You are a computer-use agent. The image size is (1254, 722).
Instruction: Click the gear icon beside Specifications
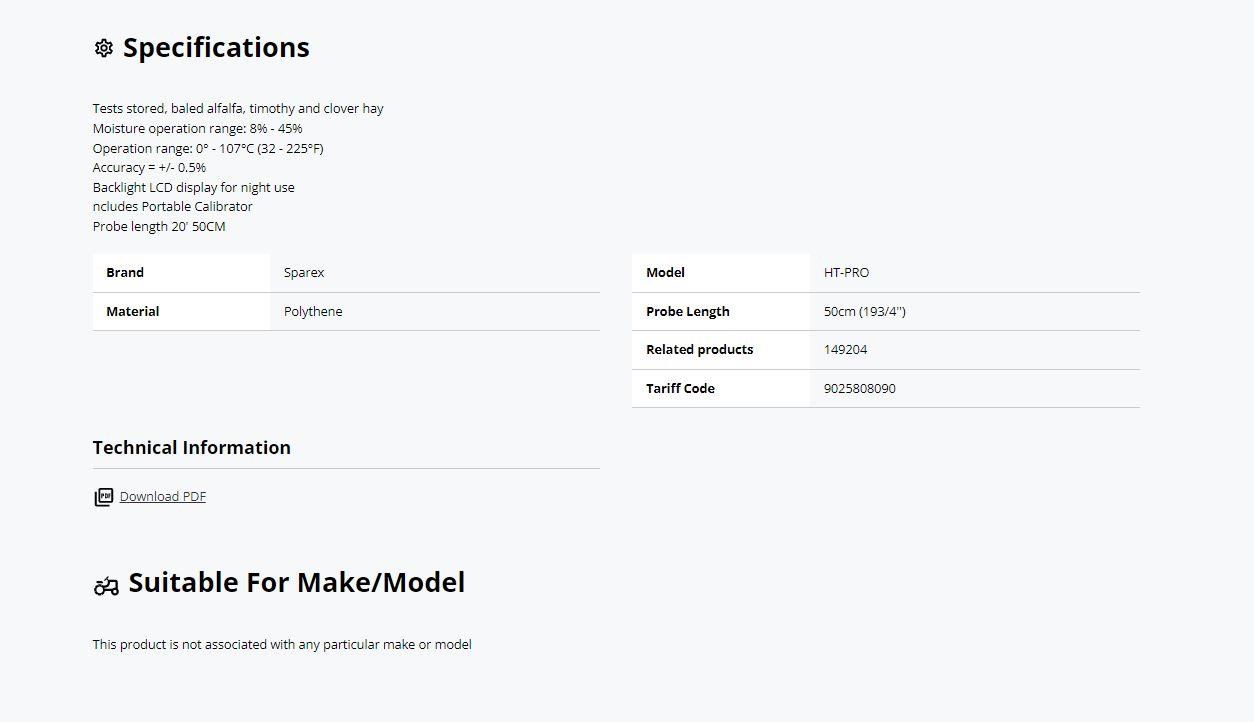tap(103, 48)
